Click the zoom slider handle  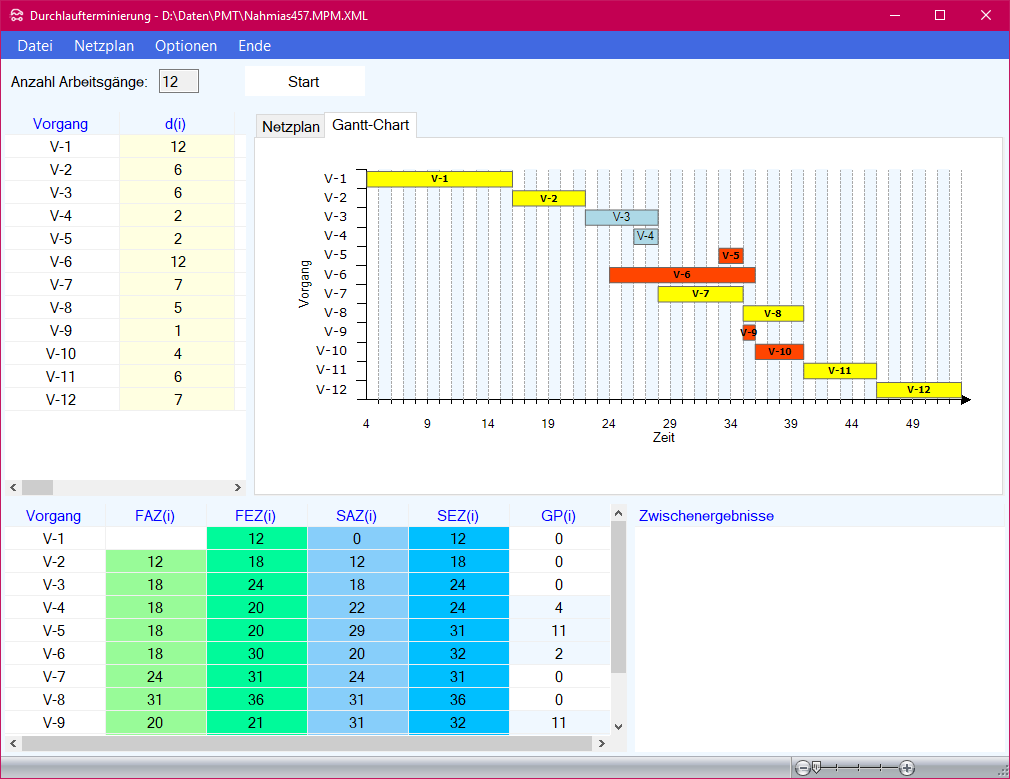[x=817, y=768]
